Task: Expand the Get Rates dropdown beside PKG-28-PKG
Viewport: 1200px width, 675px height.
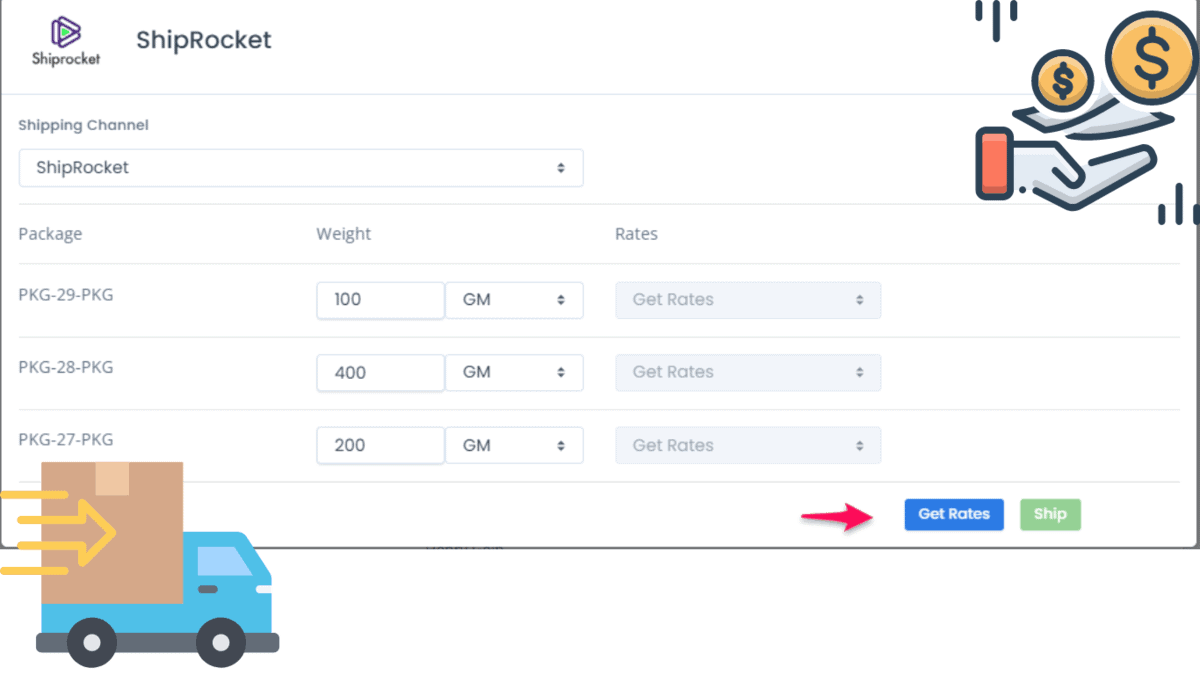Action: click(x=747, y=372)
